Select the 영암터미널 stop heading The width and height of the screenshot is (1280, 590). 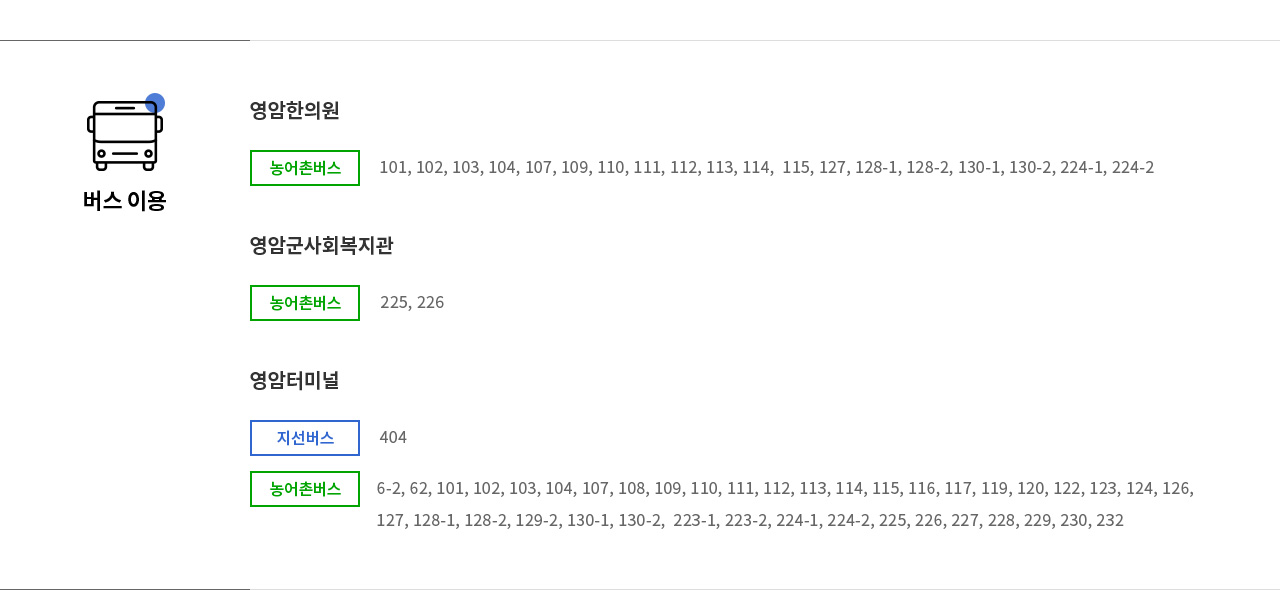(295, 380)
